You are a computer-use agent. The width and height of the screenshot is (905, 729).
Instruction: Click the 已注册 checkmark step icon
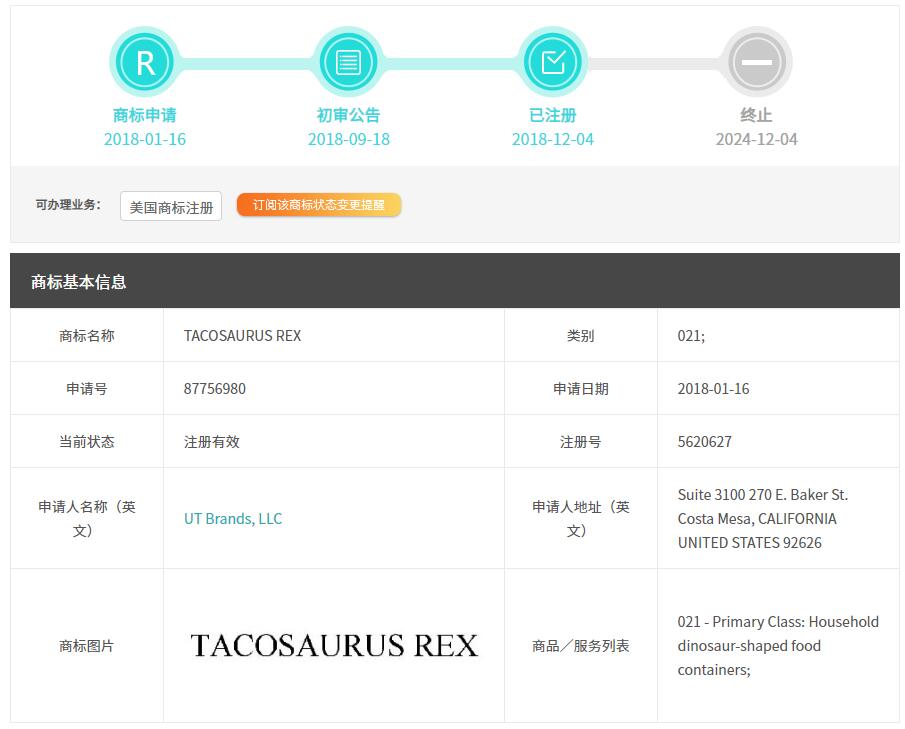pyautogui.click(x=553, y=63)
